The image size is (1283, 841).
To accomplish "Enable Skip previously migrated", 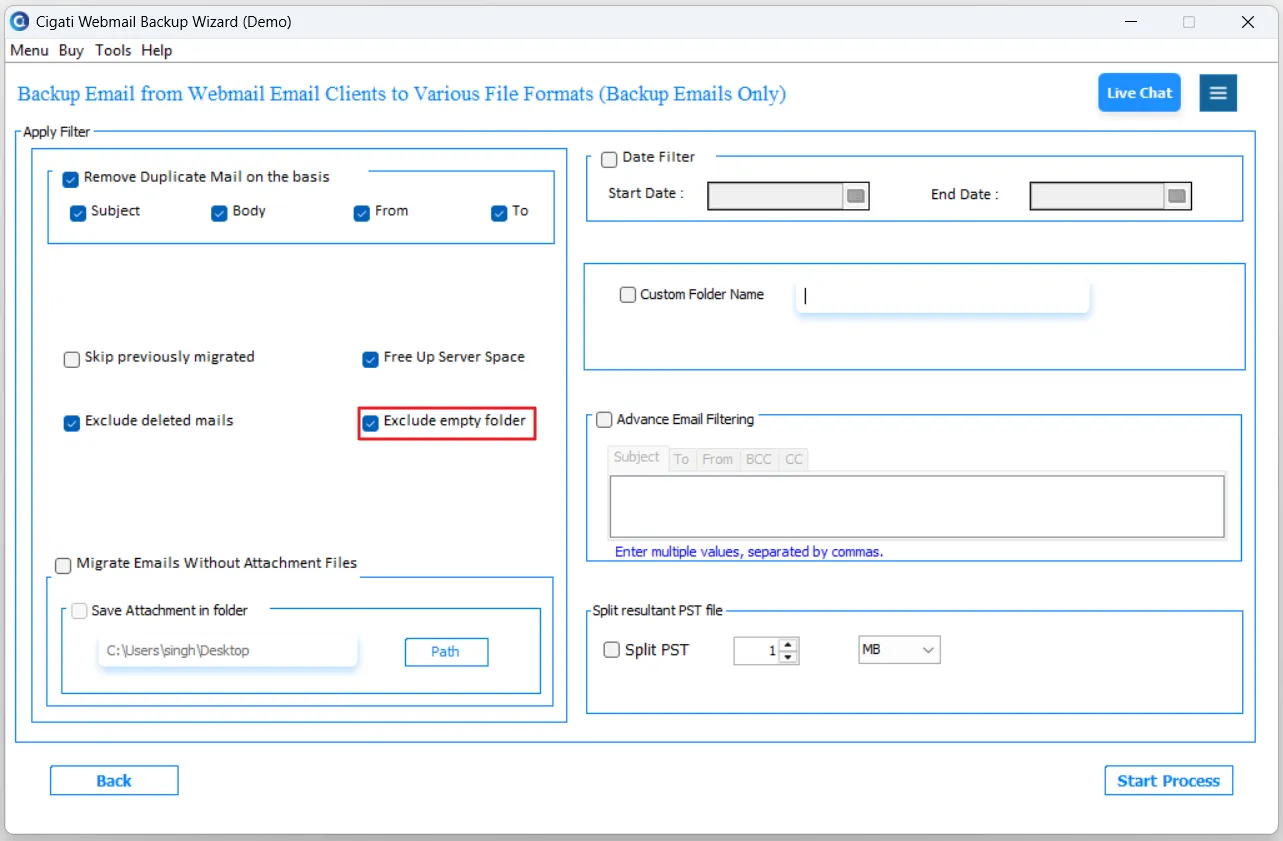I will [x=72, y=359].
